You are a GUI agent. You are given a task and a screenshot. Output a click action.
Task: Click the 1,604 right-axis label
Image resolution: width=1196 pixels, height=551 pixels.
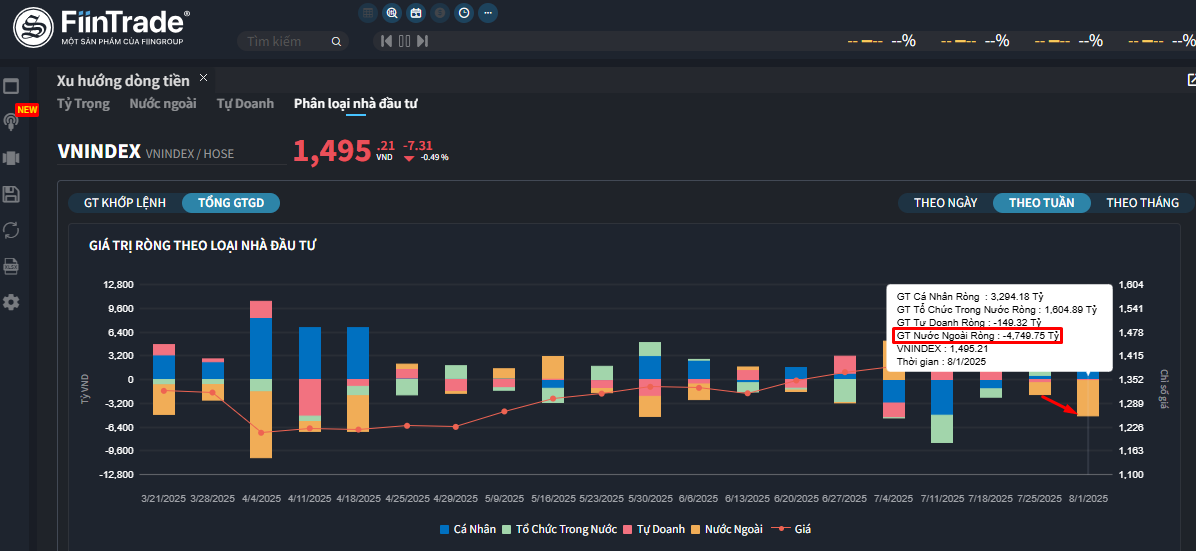pyautogui.click(x=1131, y=285)
